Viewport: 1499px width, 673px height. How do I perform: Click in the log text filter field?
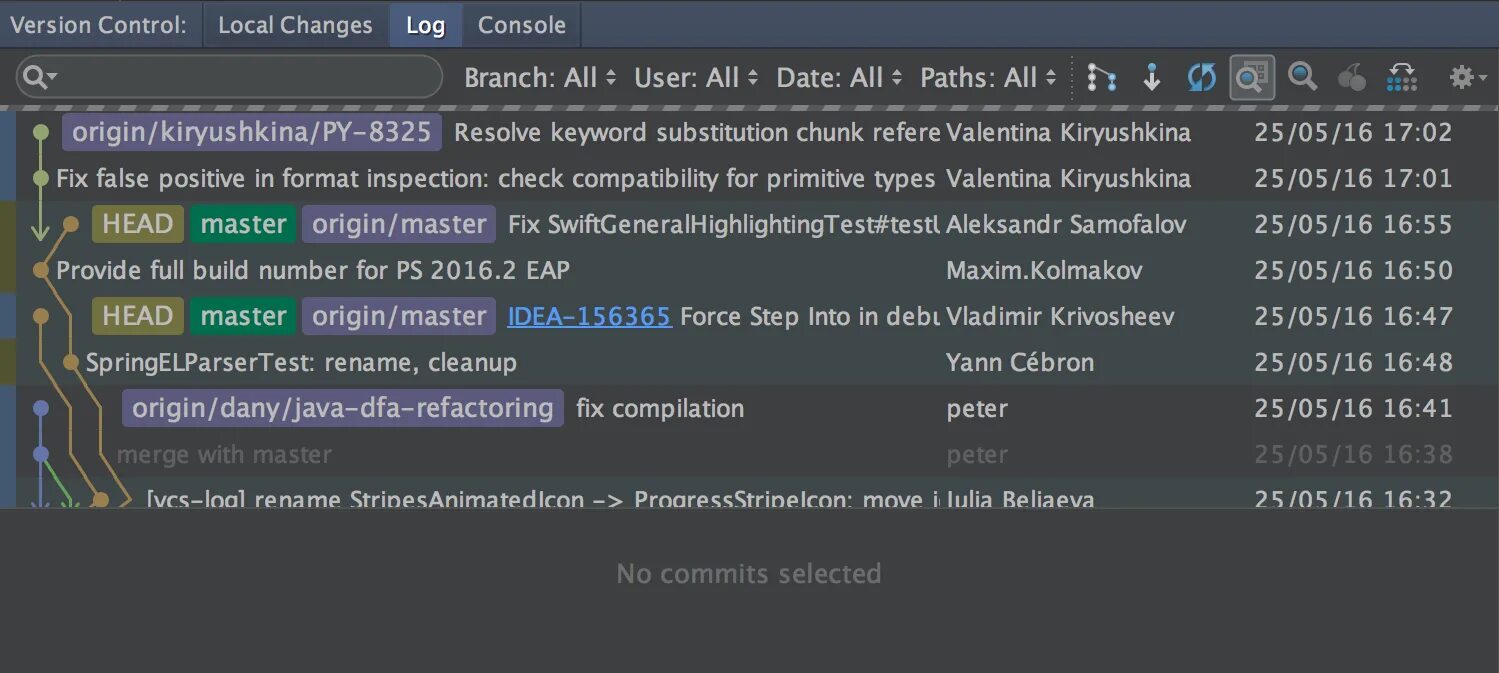pyautogui.click(x=250, y=78)
